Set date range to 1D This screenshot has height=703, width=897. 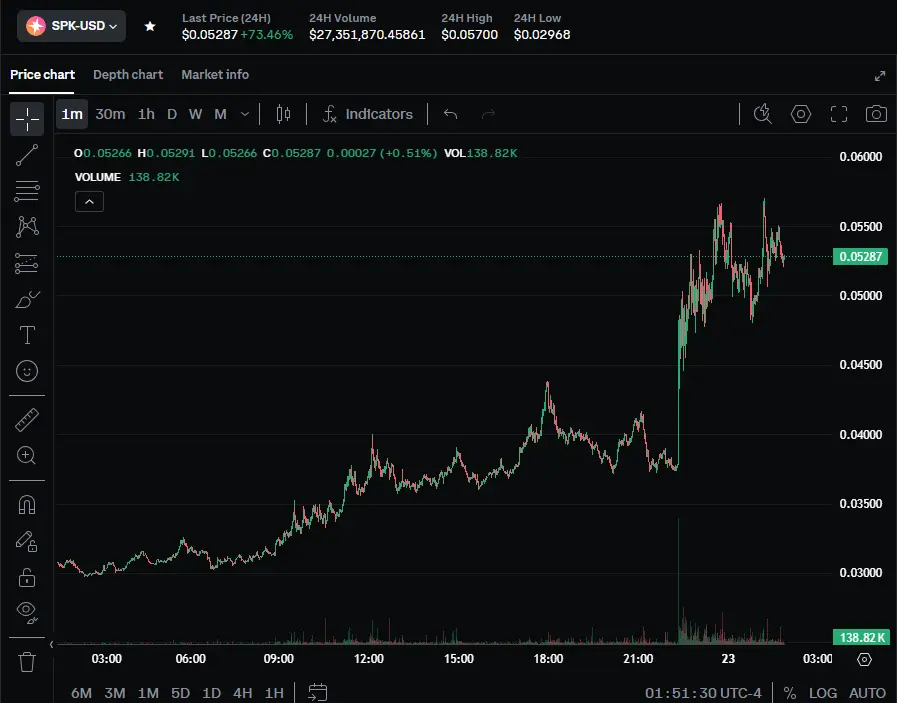(x=212, y=693)
